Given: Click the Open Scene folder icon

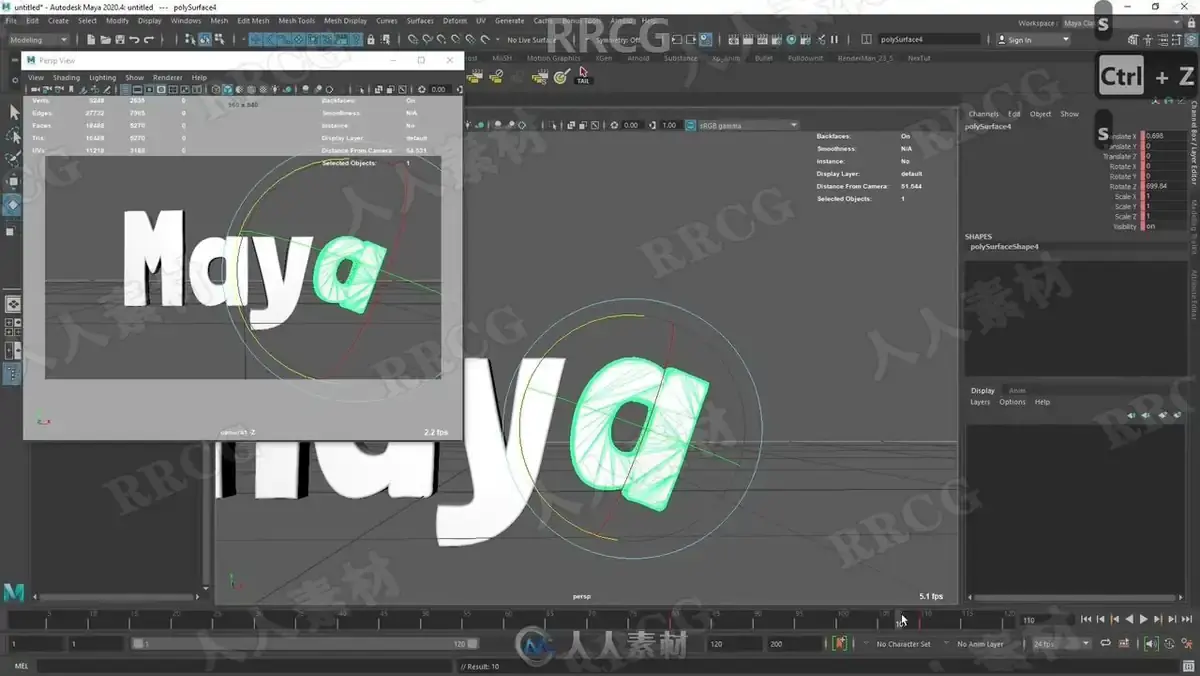Looking at the screenshot, I should (x=105, y=40).
